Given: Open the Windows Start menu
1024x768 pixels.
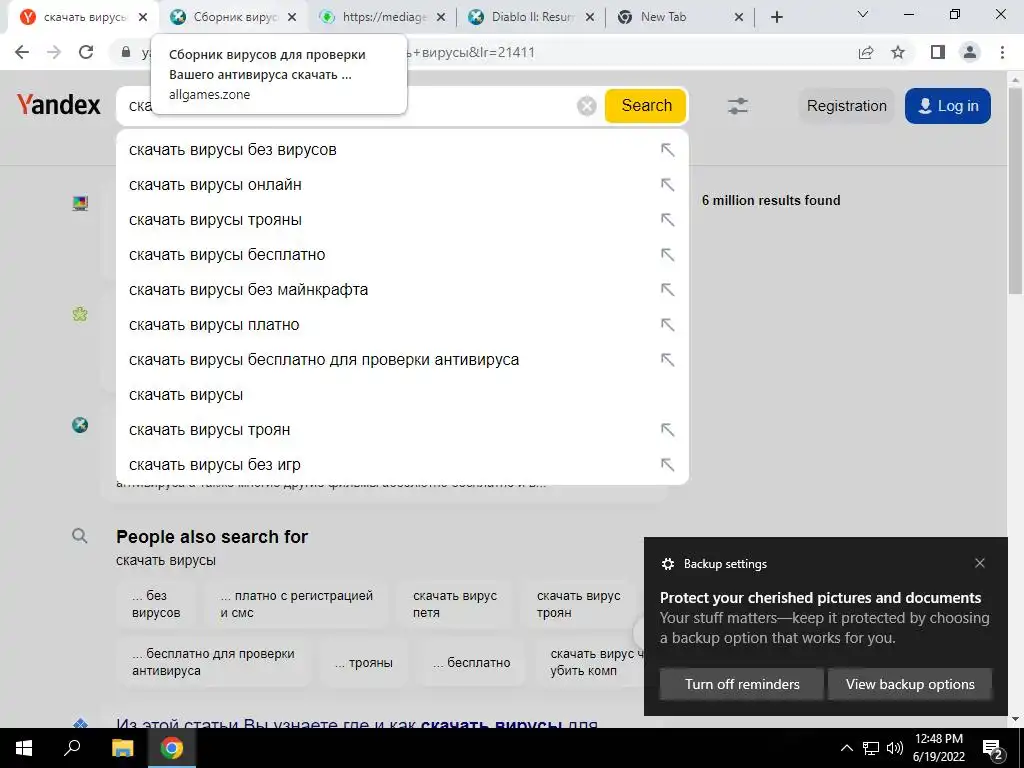Looking at the screenshot, I should click(24, 748).
